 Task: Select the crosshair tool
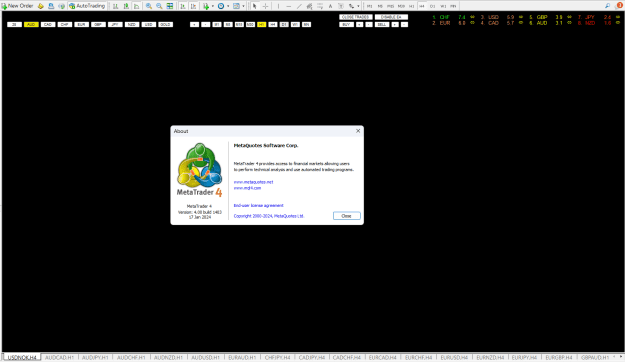coord(265,6)
